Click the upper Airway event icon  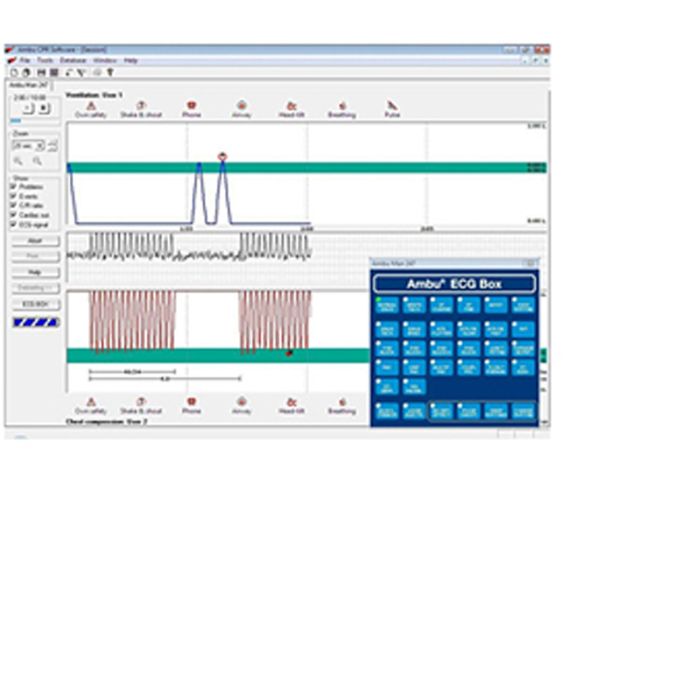(242, 106)
